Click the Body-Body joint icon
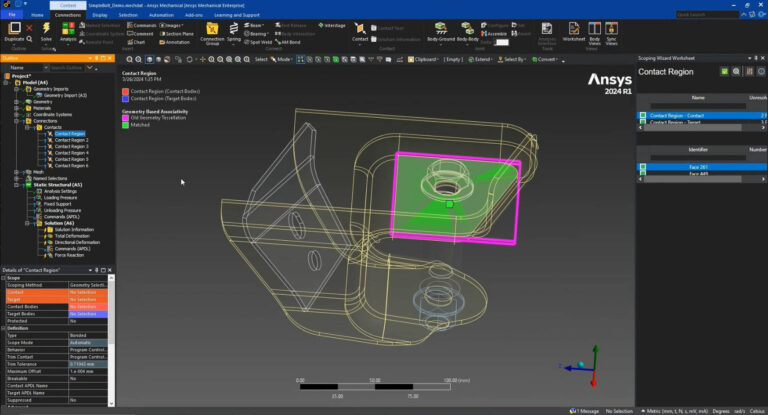 tap(467, 28)
